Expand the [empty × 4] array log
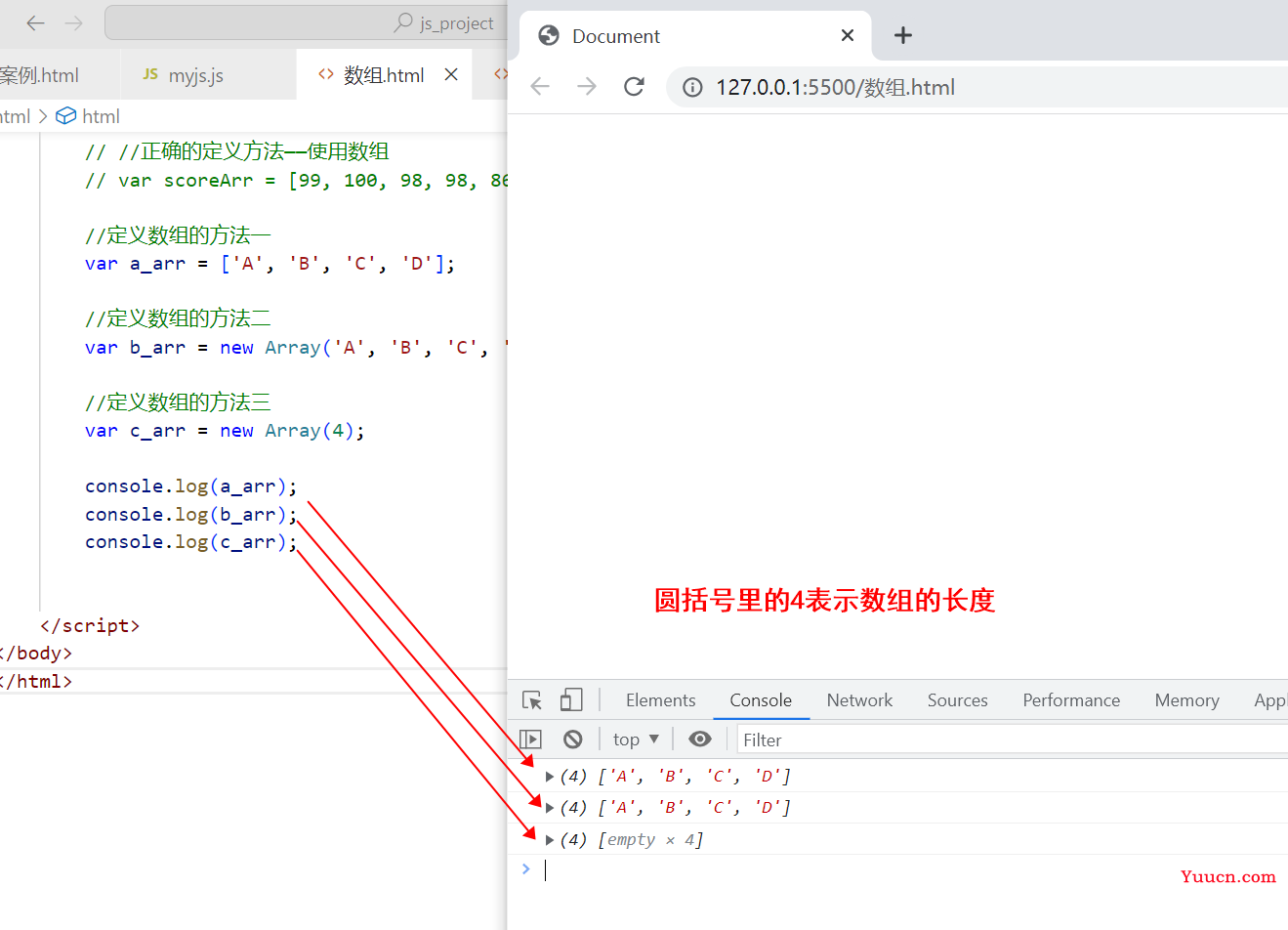 (550, 840)
